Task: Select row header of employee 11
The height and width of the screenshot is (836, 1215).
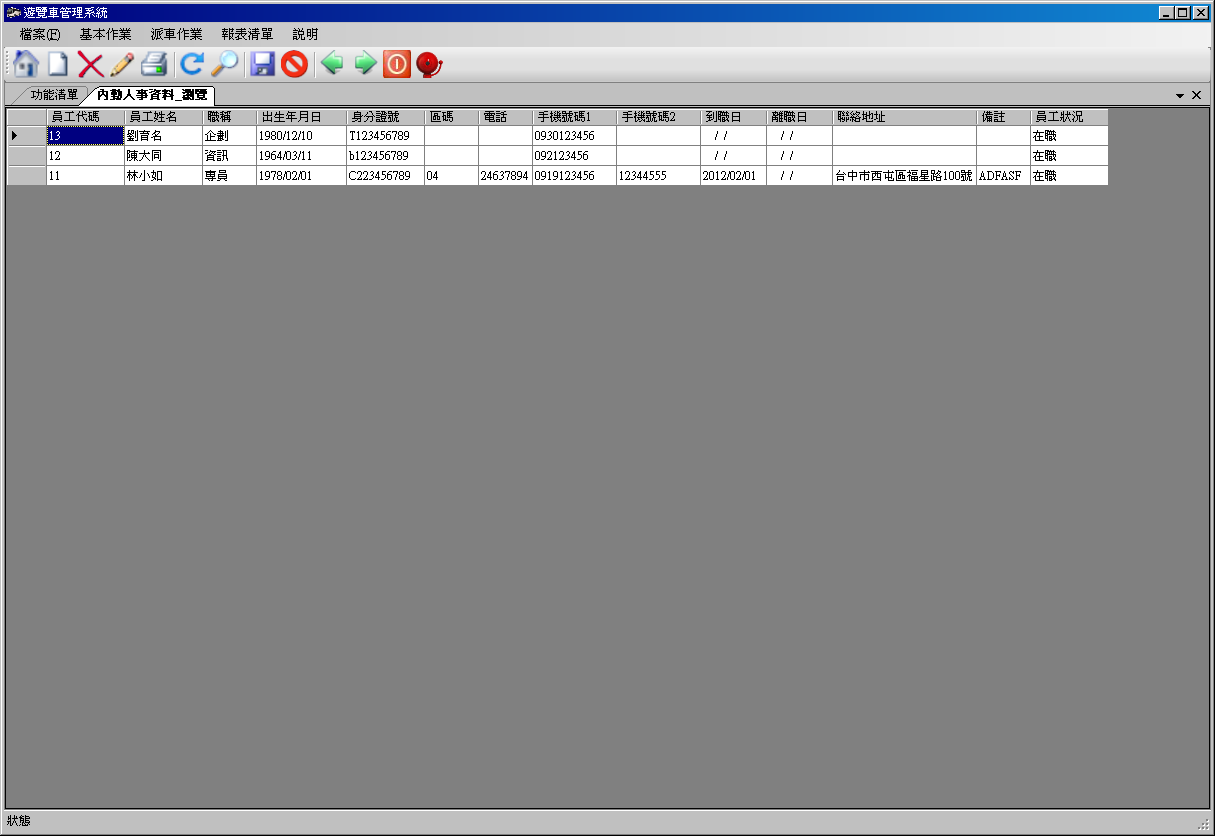Action: [27, 175]
